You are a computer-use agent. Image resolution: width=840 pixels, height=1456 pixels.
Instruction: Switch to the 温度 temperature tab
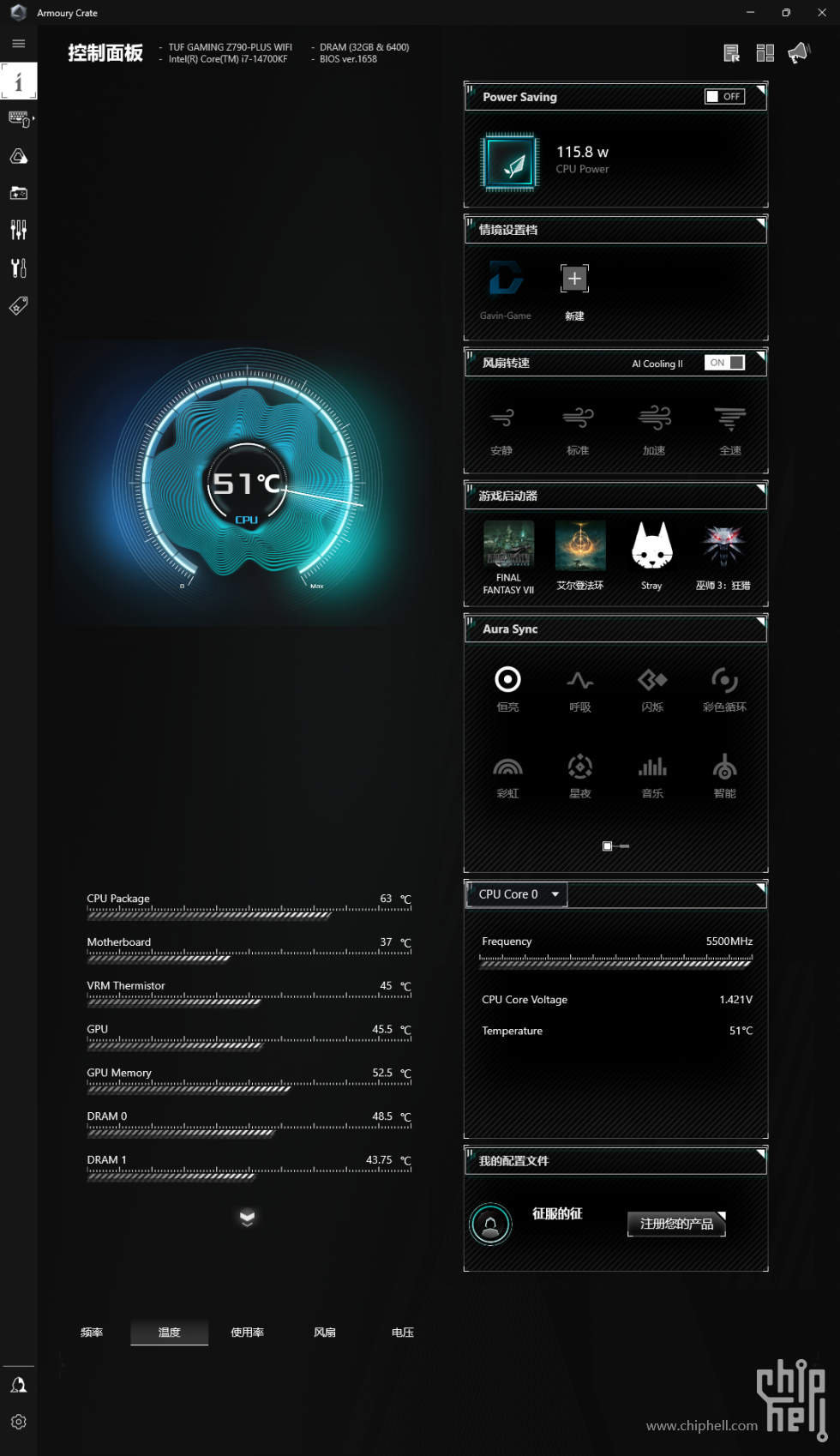(170, 1333)
